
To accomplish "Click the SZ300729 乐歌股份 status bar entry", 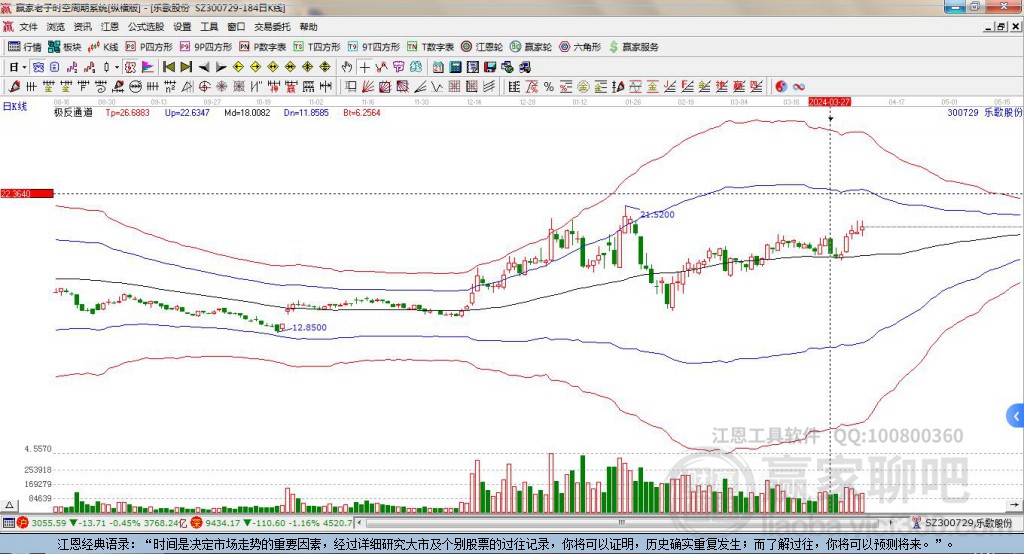I will pos(962,523).
